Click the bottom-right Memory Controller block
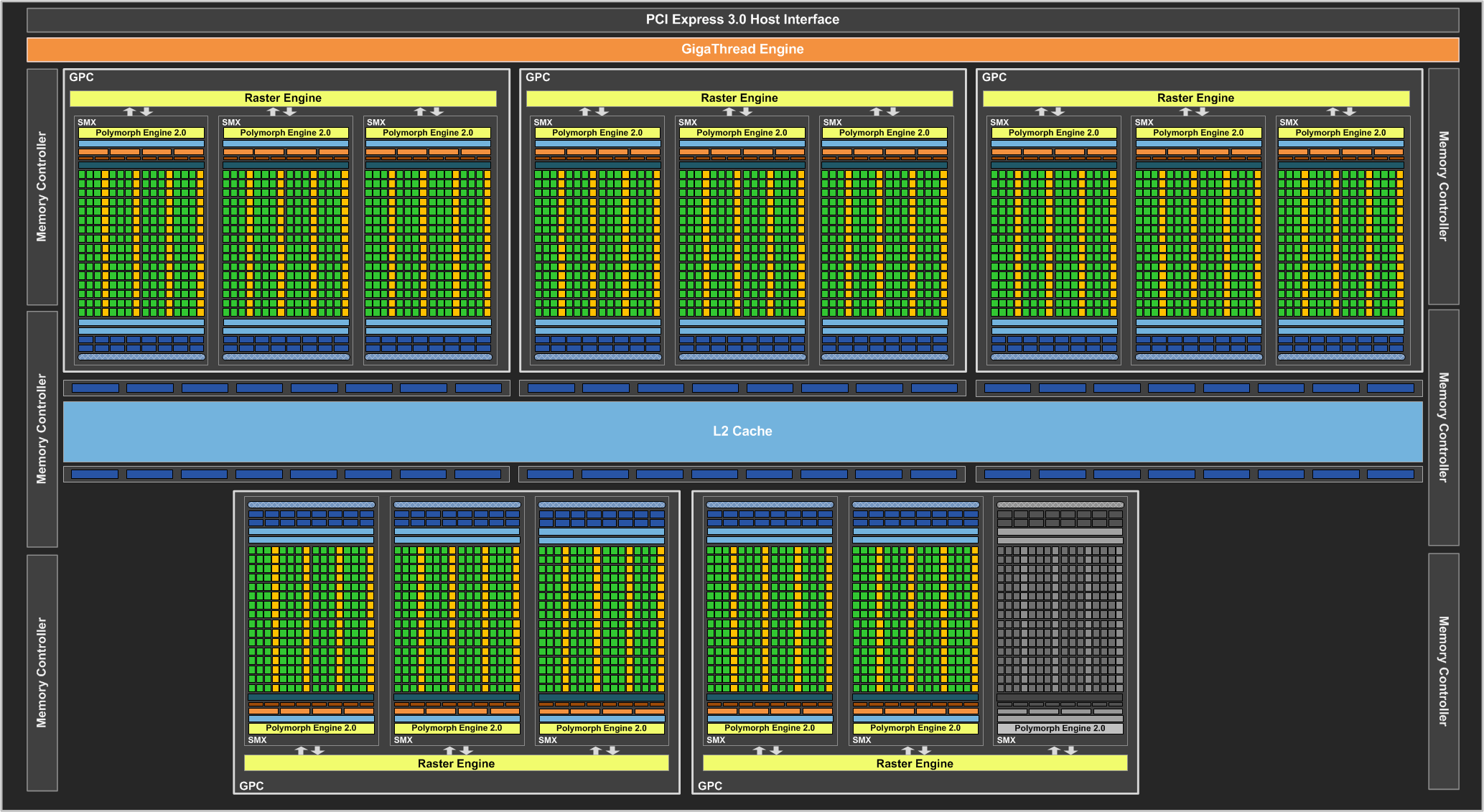This screenshot has height=812, width=1484. pyautogui.click(x=1443, y=671)
